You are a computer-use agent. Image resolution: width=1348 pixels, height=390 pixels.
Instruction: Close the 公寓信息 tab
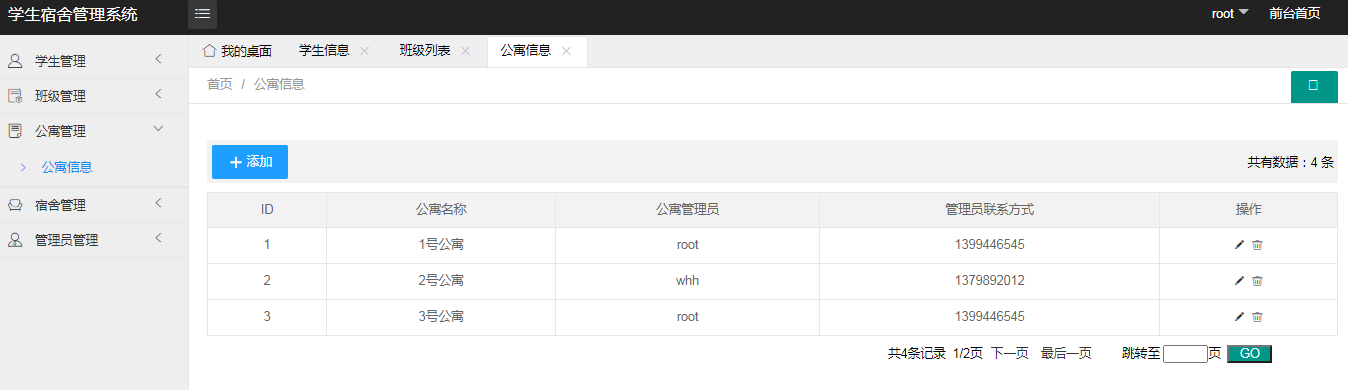tap(566, 51)
